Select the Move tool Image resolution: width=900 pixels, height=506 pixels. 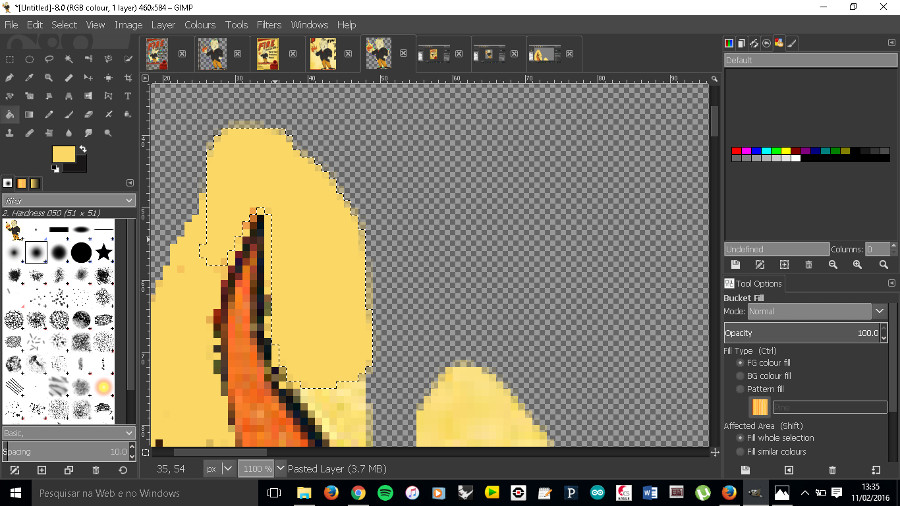88,77
